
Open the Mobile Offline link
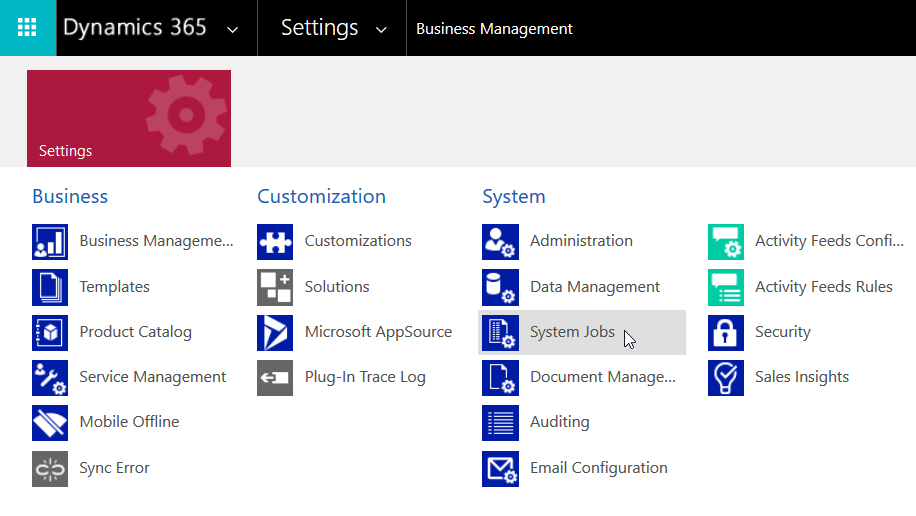pyautogui.click(x=129, y=422)
